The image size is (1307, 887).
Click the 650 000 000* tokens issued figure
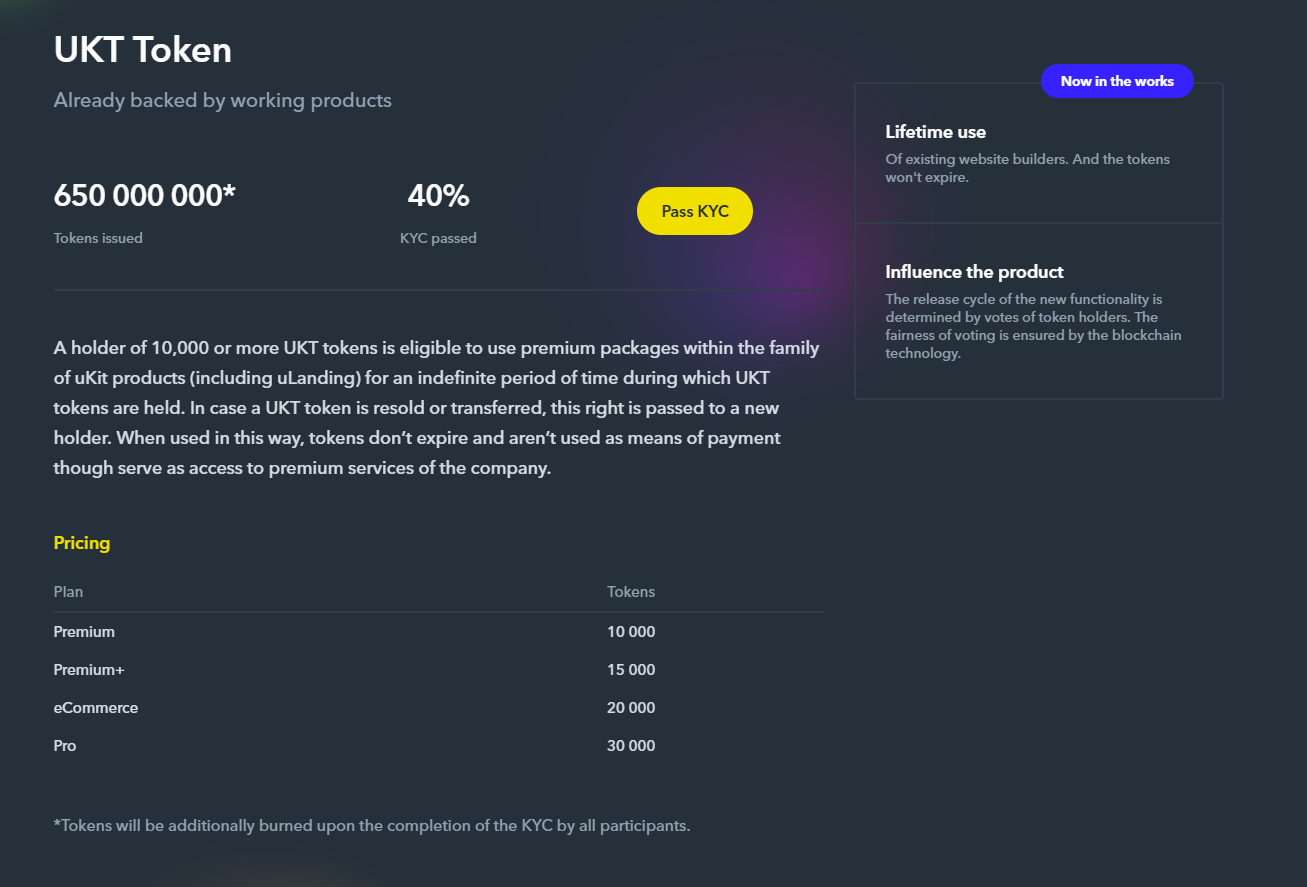145,196
